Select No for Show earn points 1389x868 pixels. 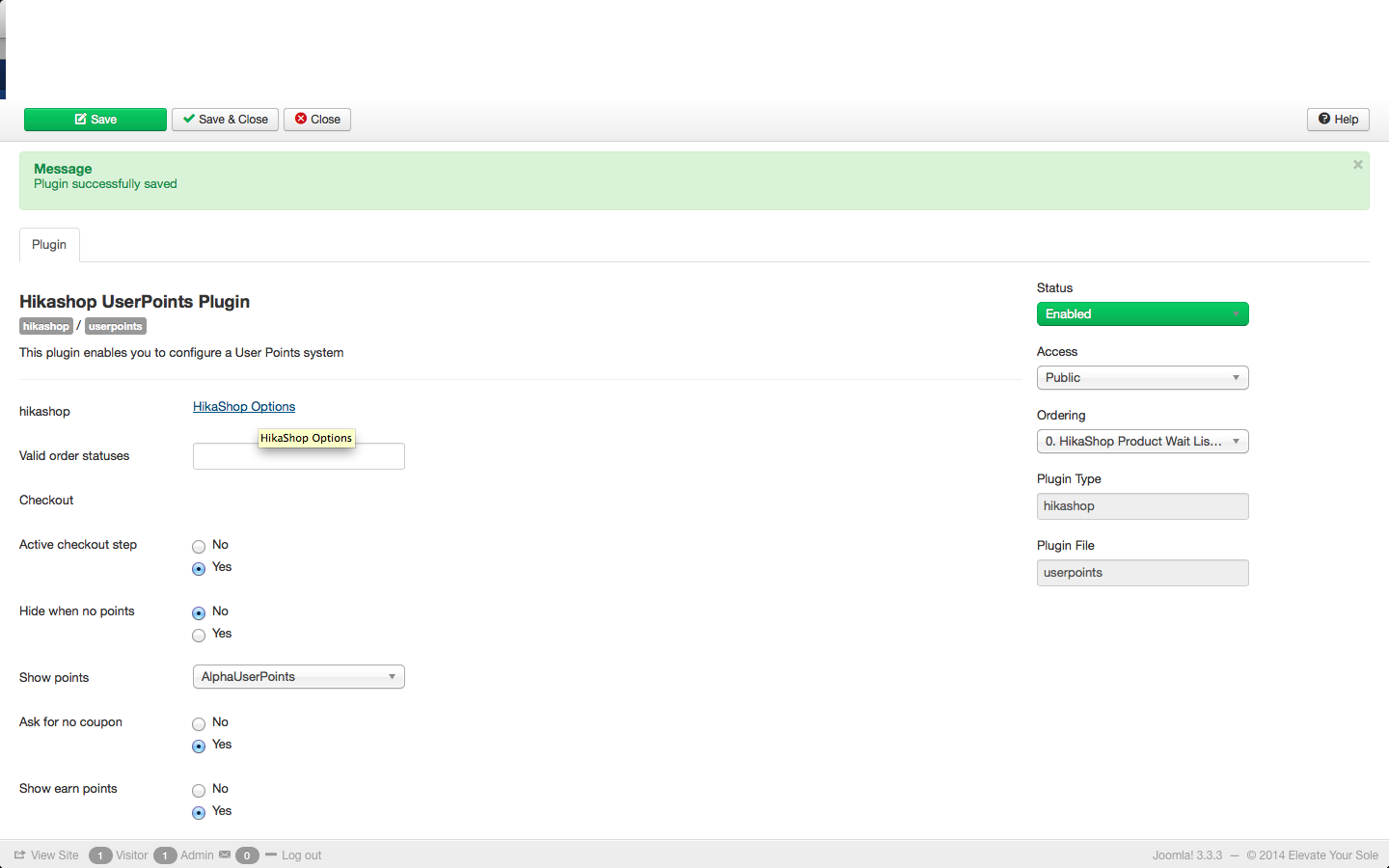(x=199, y=791)
